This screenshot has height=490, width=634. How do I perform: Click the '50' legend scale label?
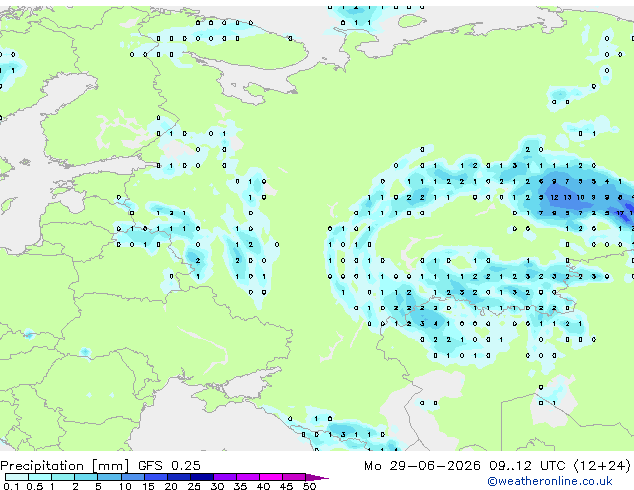310,486
